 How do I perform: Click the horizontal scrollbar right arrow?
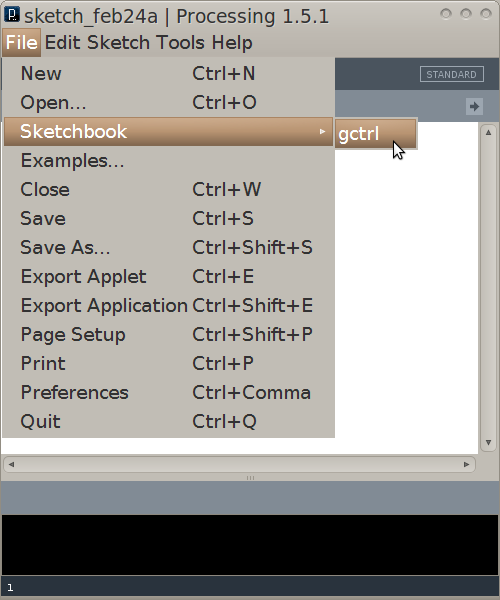tap(466, 465)
